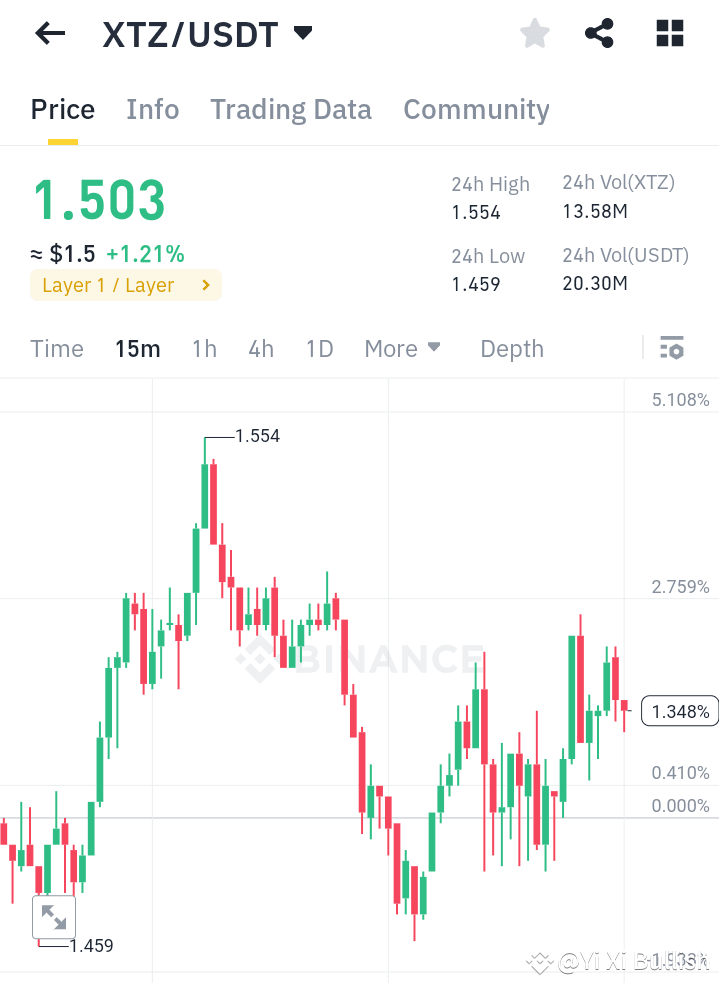Expand the chart to fullscreen
The image size is (719, 984).
point(54,916)
